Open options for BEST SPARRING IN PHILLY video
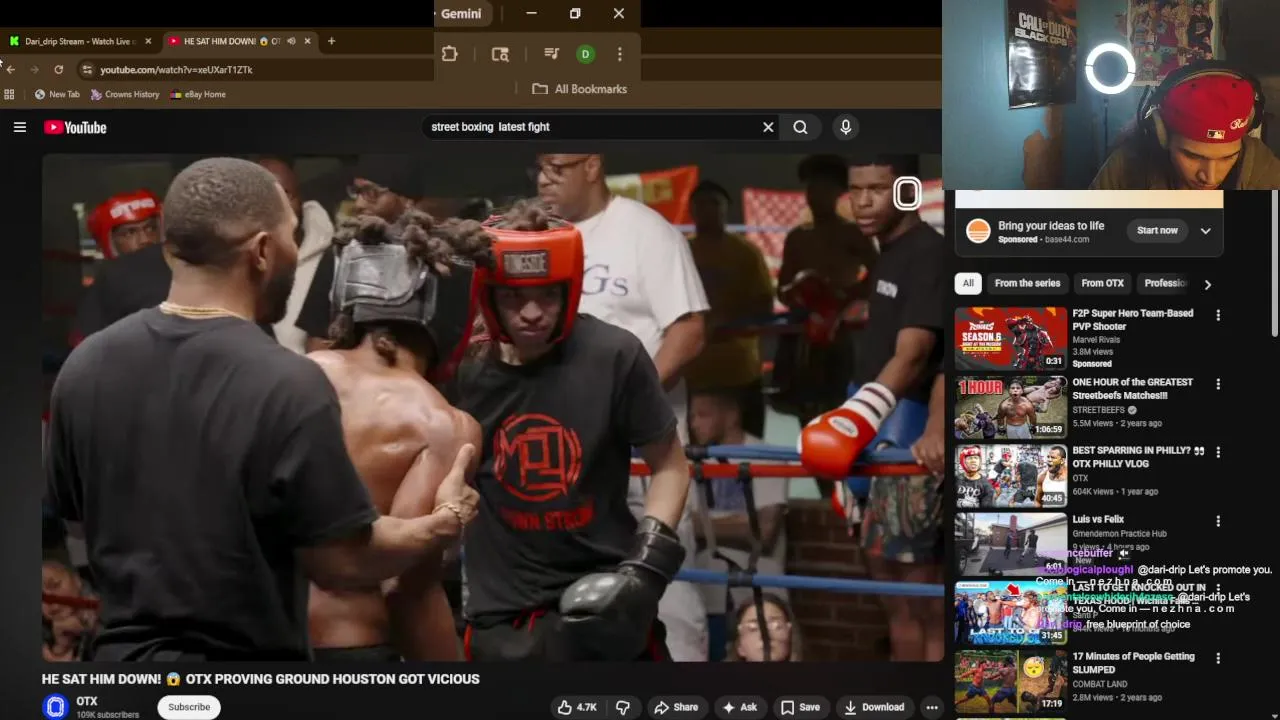1280x720 pixels. pyautogui.click(x=1218, y=452)
